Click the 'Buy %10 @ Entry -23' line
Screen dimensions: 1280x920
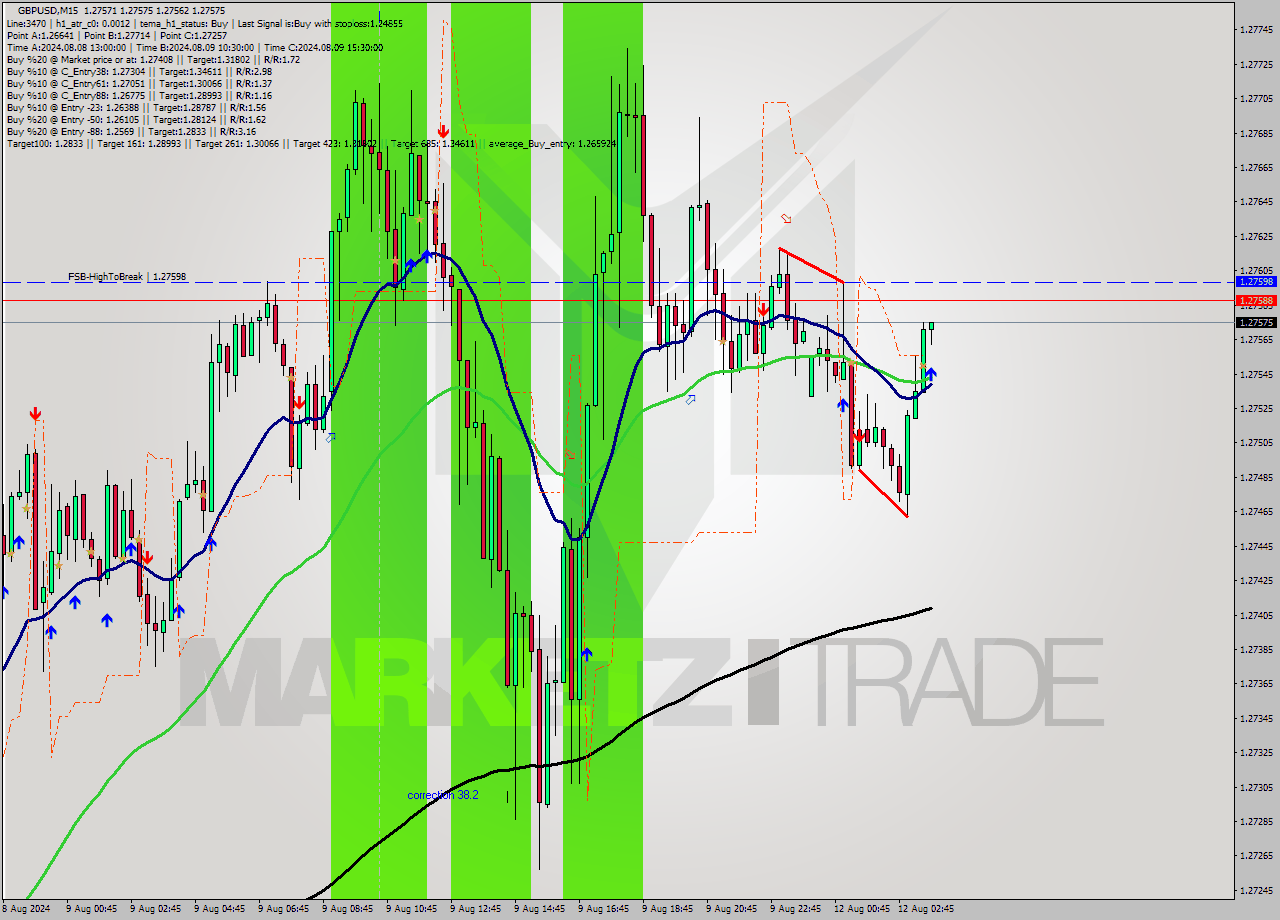coord(136,107)
